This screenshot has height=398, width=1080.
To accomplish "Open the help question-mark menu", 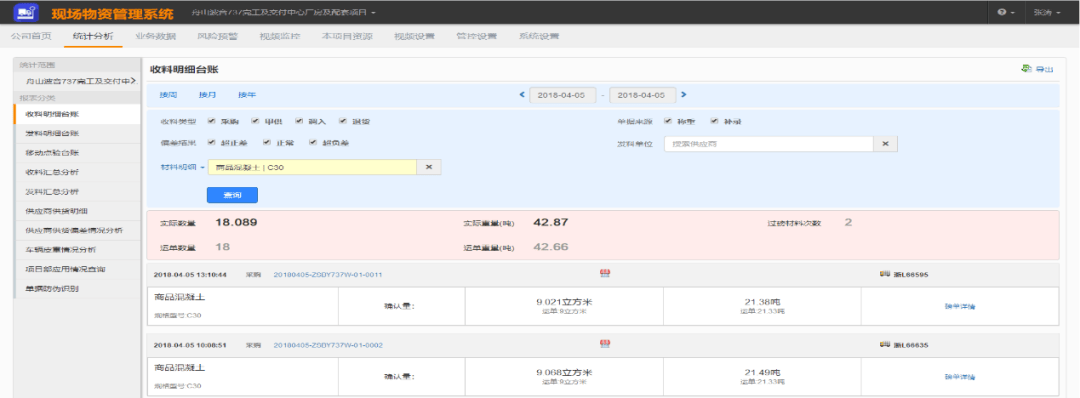I will [x=1006, y=12].
